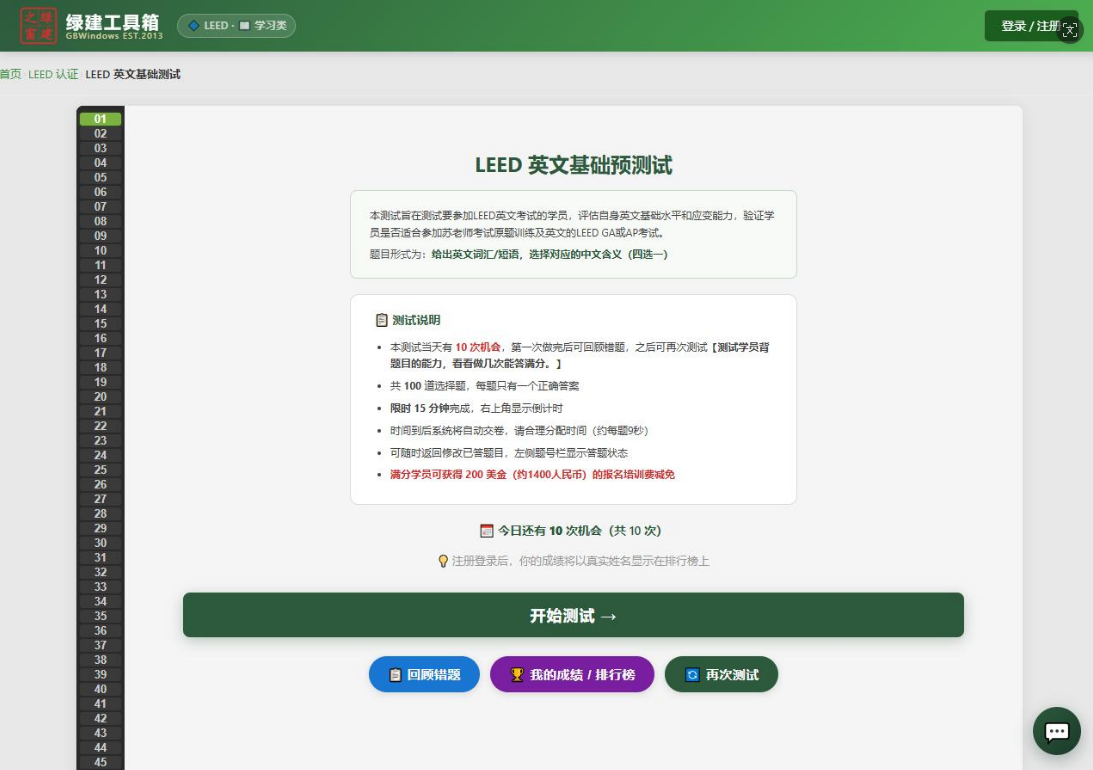Click 登录 / 注册 button
This screenshot has height=770, width=1093.
(x=1031, y=26)
